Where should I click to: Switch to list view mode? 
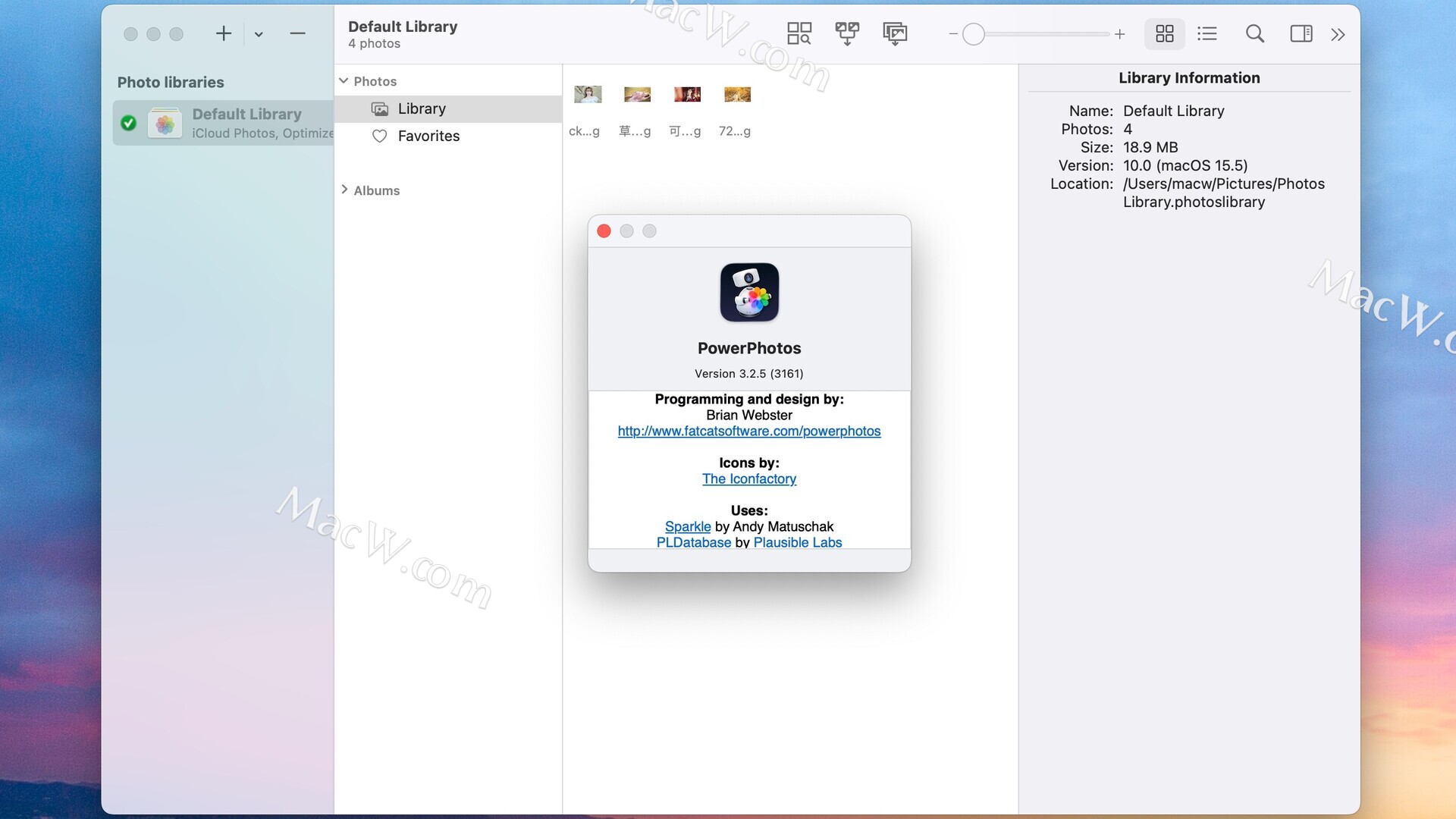click(x=1207, y=33)
